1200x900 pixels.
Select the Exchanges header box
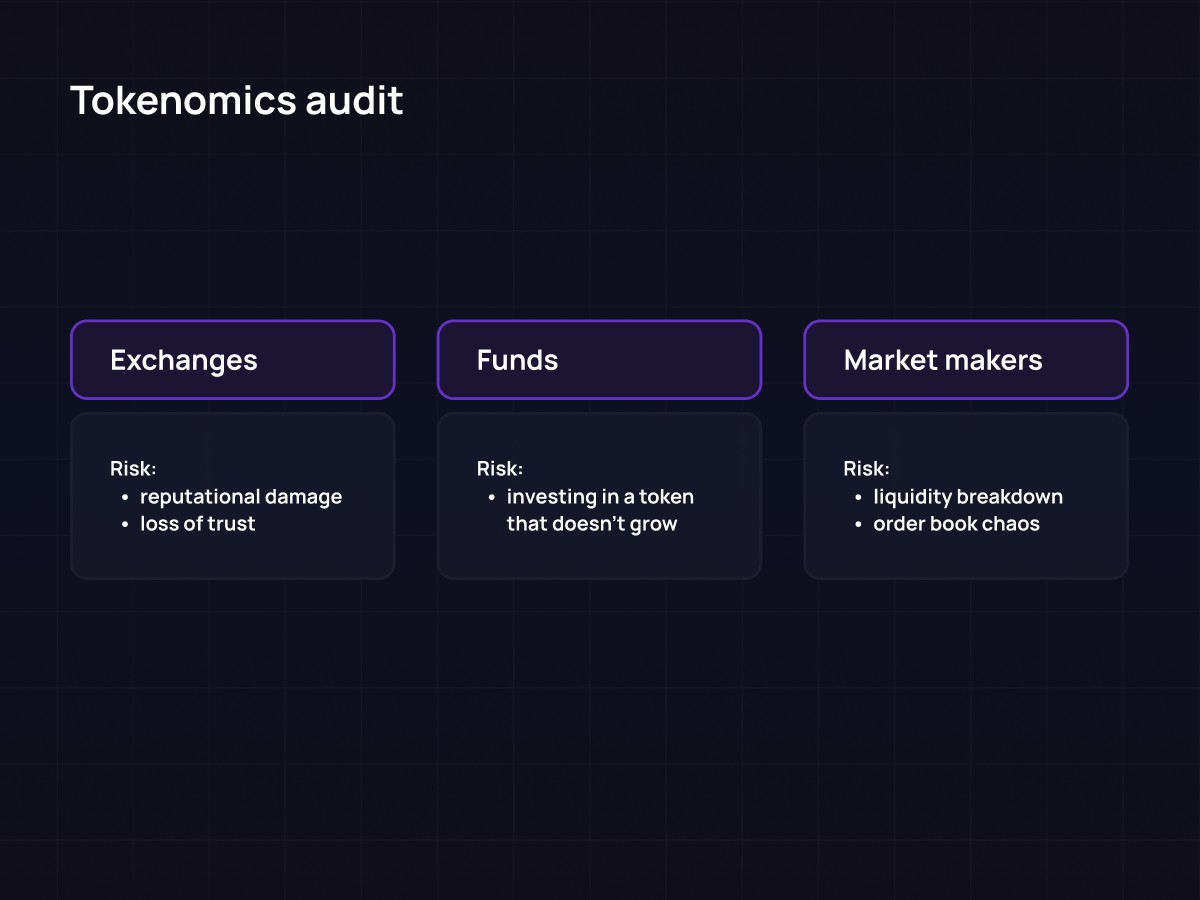(232, 360)
